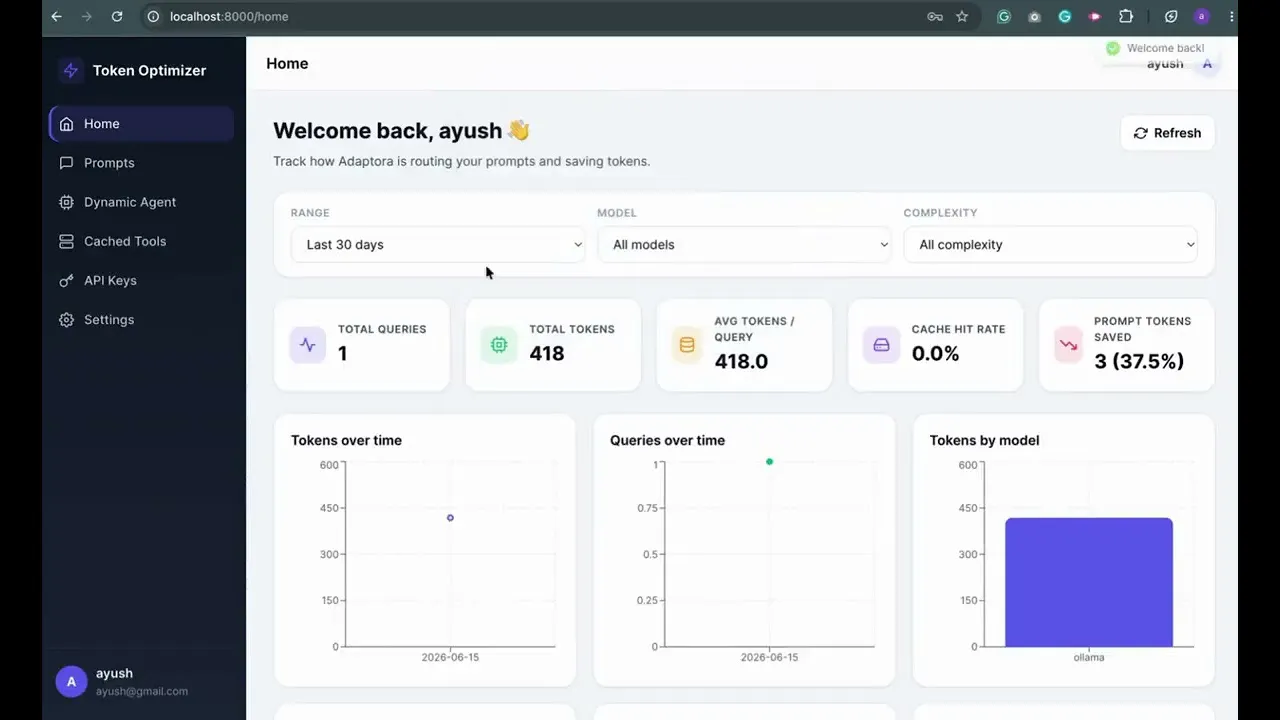This screenshot has width=1280, height=720.
Task: Click the 'ollama' axis label
Action: (1089, 657)
